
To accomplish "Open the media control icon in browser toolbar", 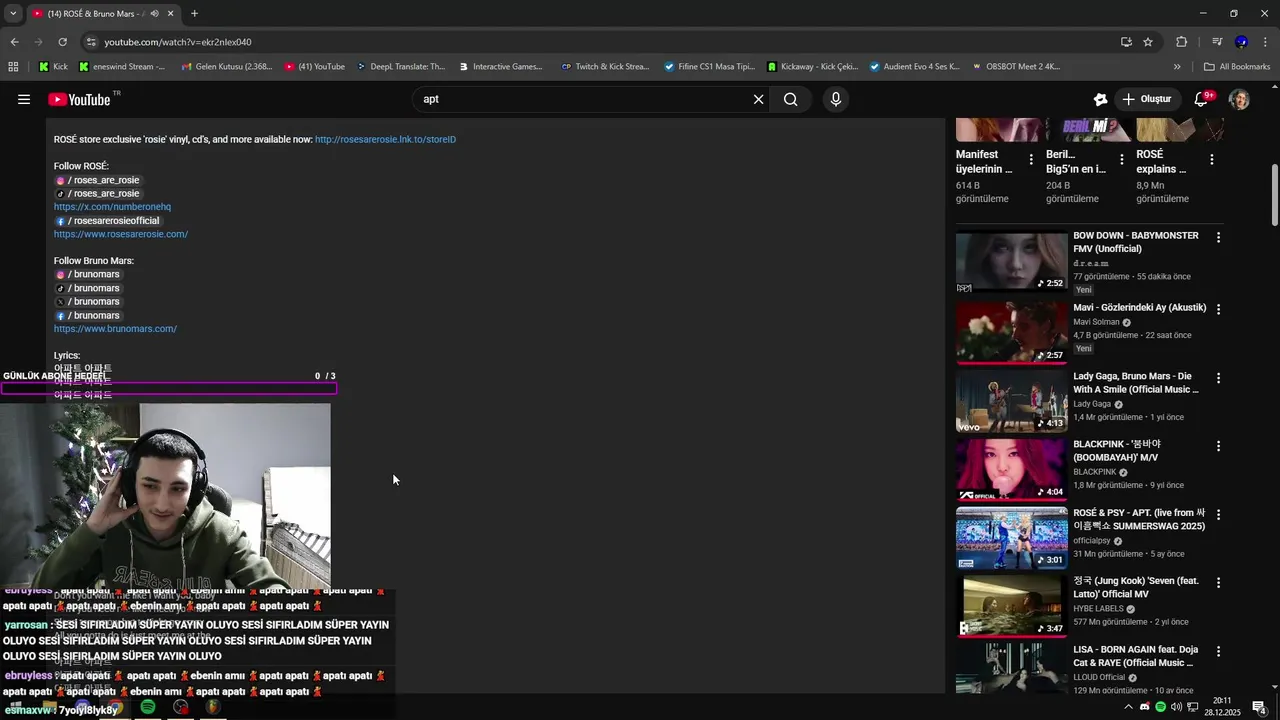I will tap(1217, 42).
